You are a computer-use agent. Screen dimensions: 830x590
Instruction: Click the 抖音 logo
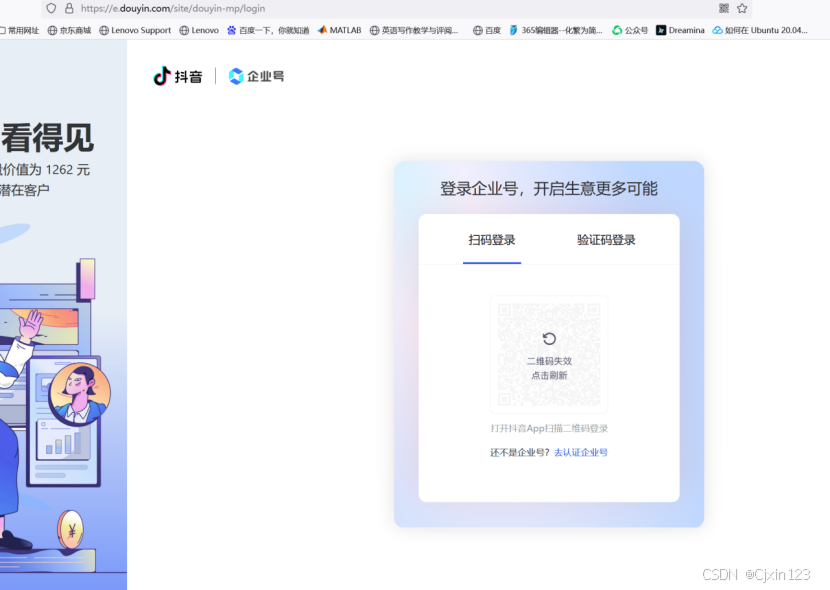click(178, 76)
